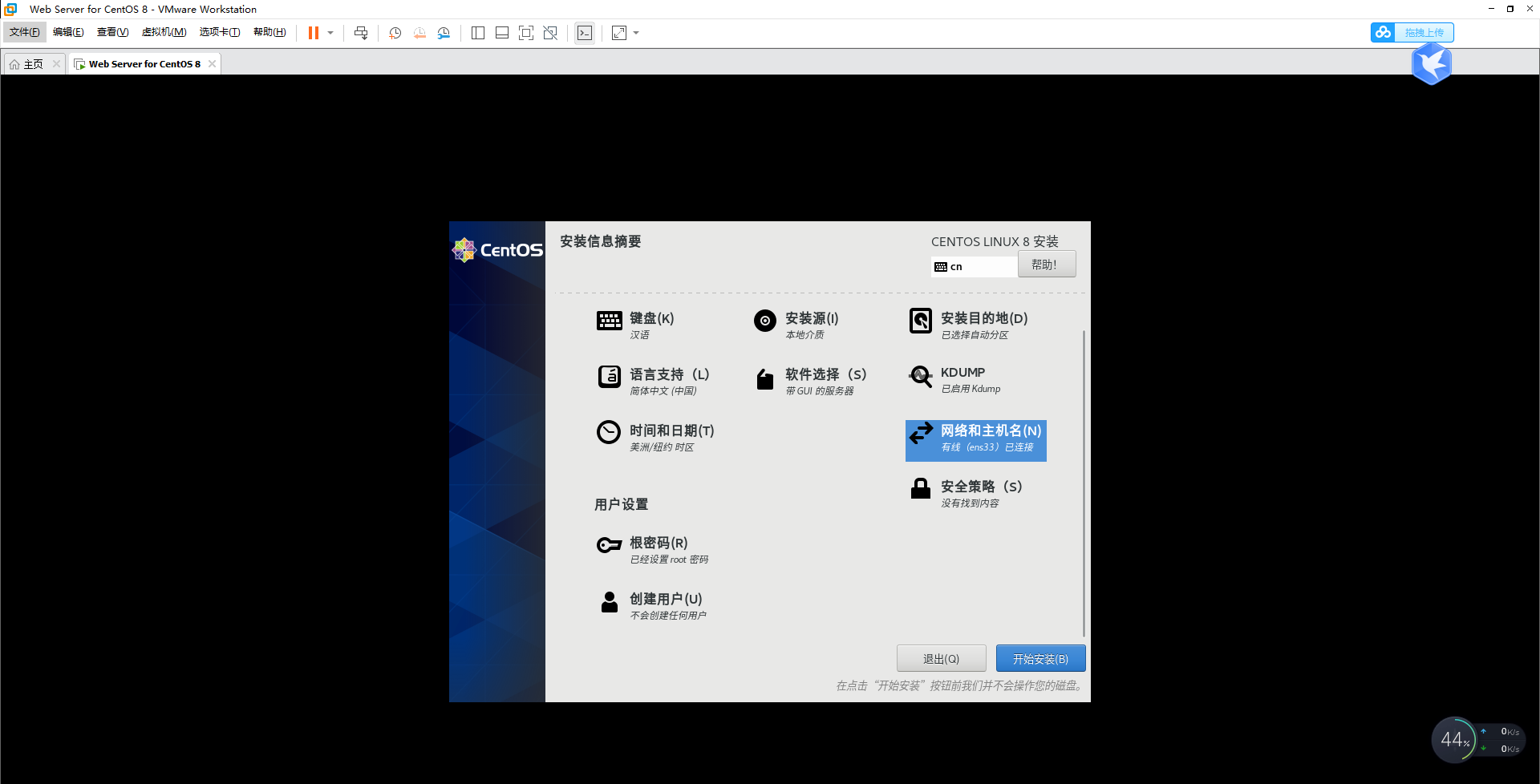Click the 没有找到内容 status text

[970, 503]
